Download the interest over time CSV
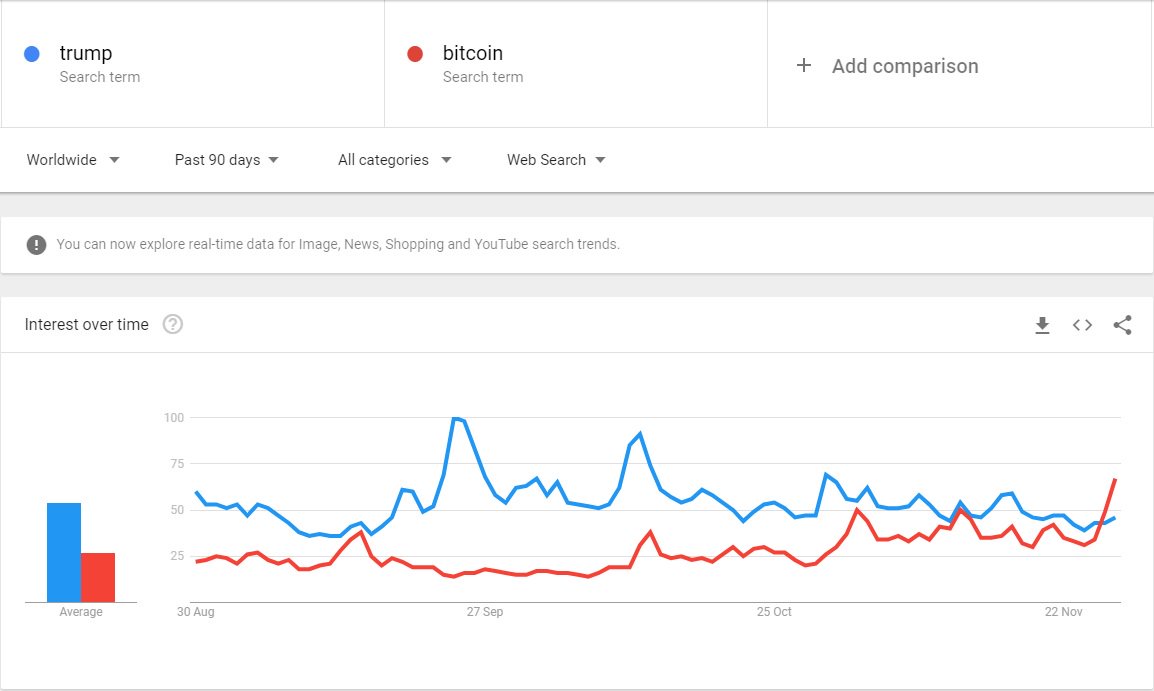Viewport: 1154px width, 691px height. 1042,325
